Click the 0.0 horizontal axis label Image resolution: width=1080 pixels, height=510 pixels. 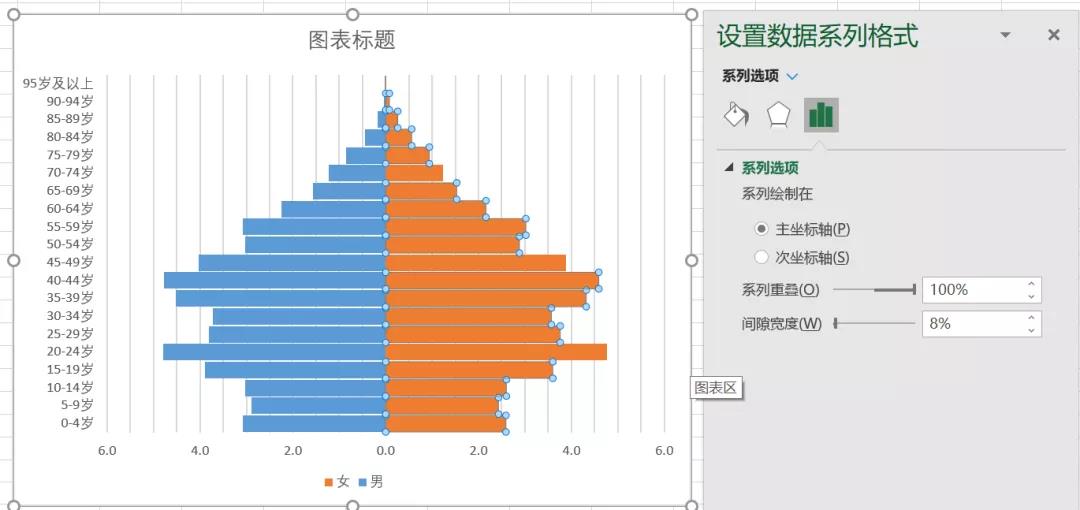click(x=386, y=451)
